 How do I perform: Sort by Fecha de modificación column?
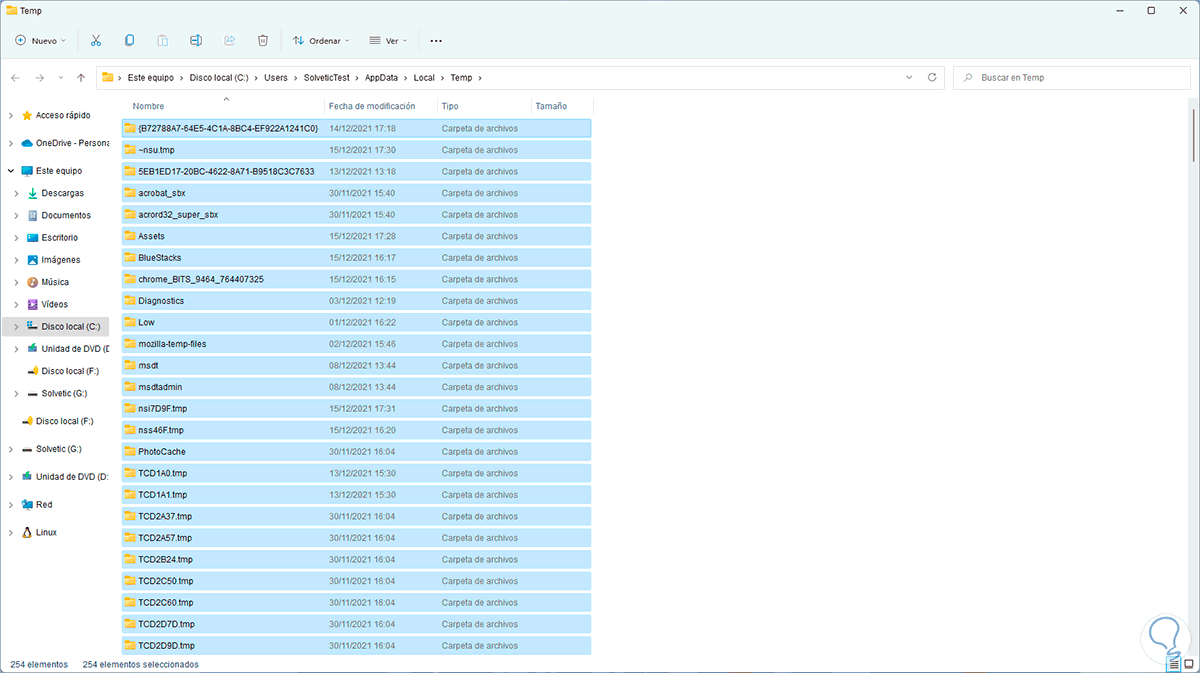pyautogui.click(x=371, y=106)
